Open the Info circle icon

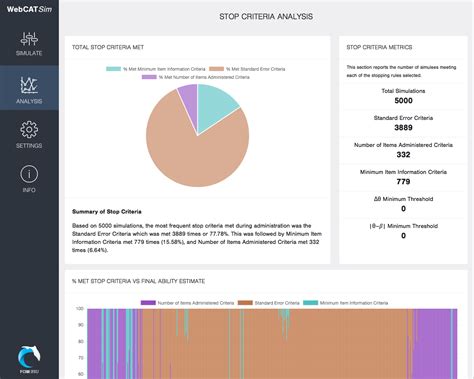click(x=29, y=174)
